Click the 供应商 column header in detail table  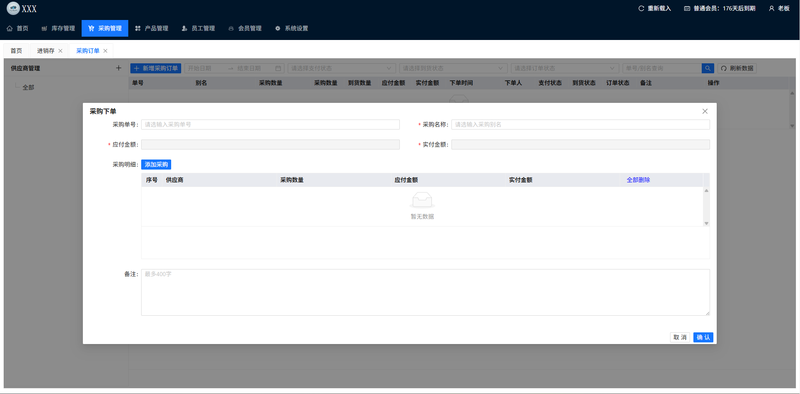tap(174, 180)
